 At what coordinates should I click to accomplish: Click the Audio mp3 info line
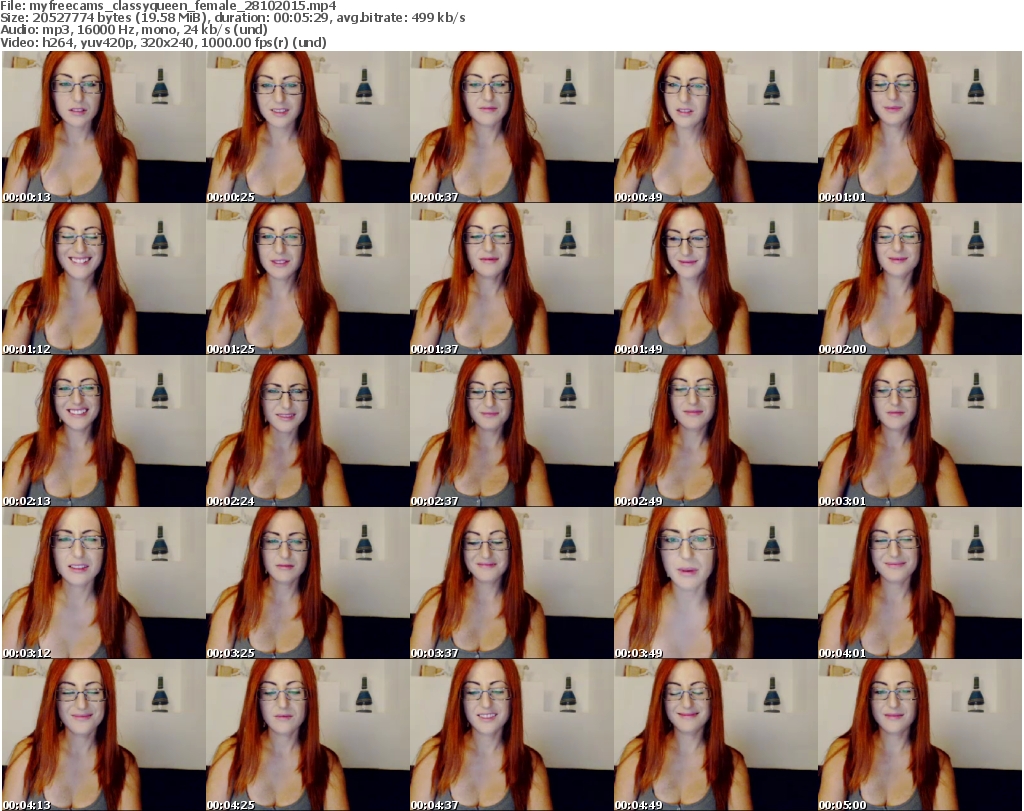point(134,29)
